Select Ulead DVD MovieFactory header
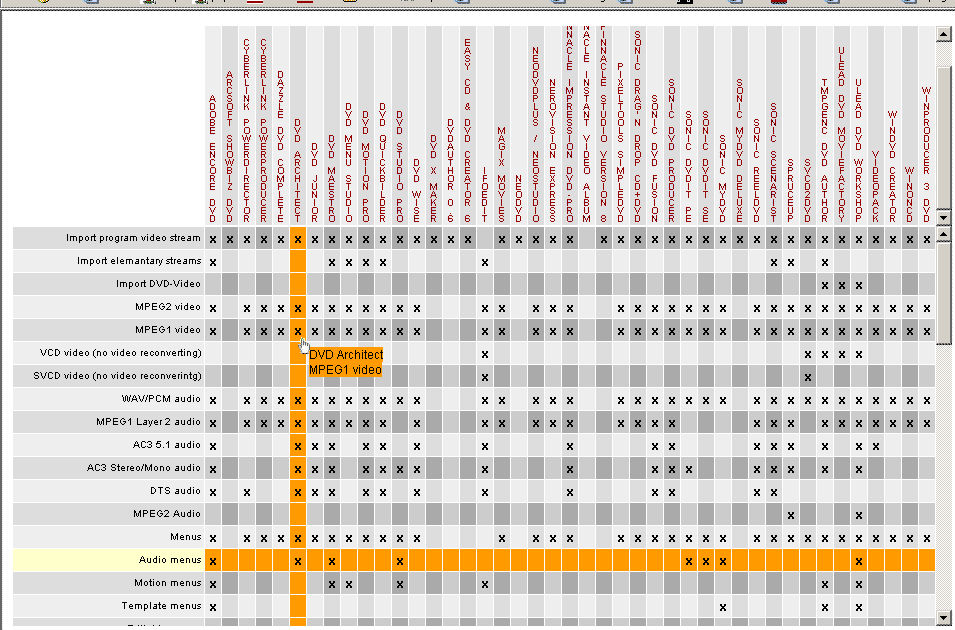 pos(842,135)
